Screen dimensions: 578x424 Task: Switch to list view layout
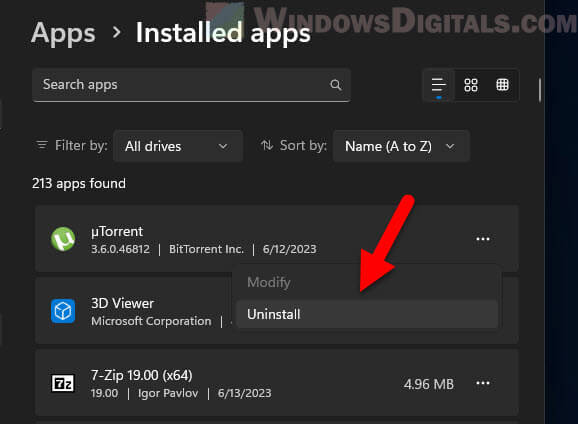(439, 85)
